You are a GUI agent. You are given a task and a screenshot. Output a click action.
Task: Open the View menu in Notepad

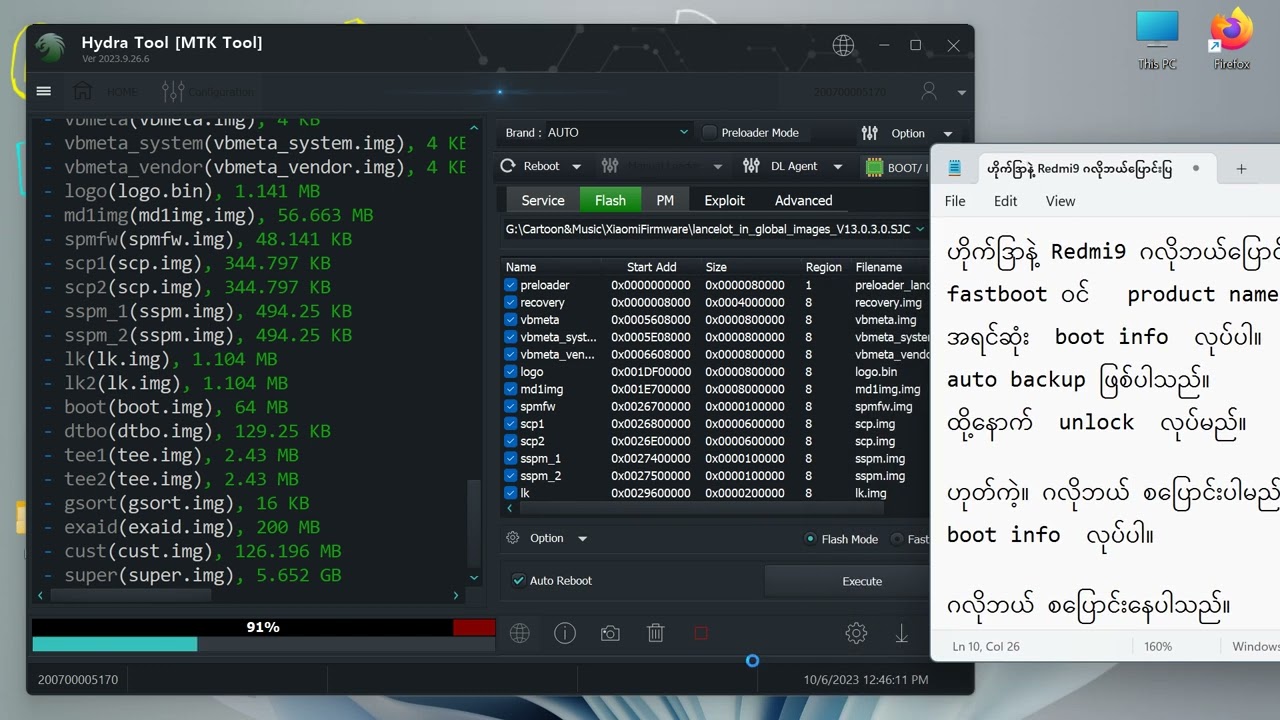click(x=1060, y=201)
